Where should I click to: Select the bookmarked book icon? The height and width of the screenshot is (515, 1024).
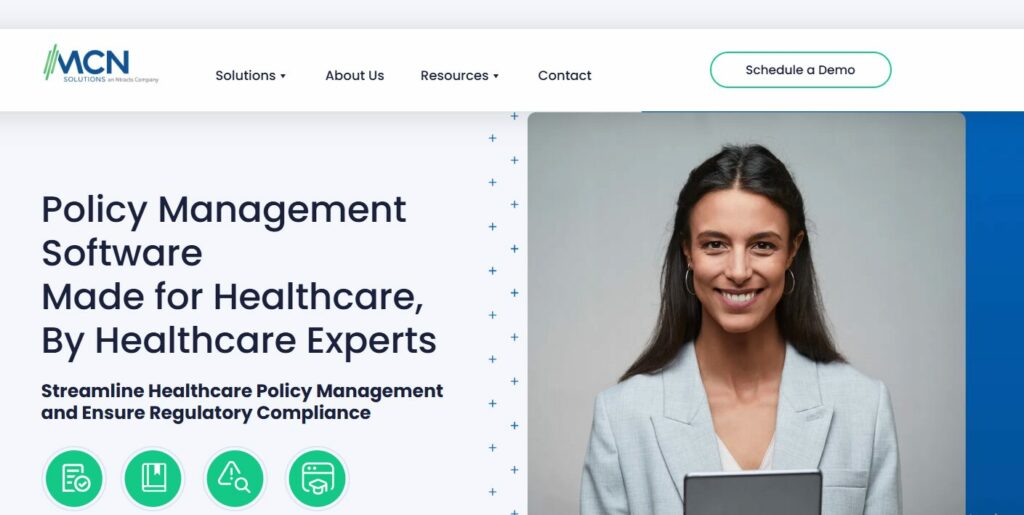pyautogui.click(x=153, y=478)
